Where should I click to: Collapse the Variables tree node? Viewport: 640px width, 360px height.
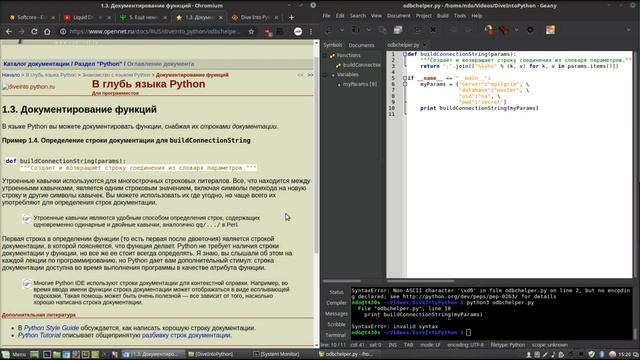[325, 75]
